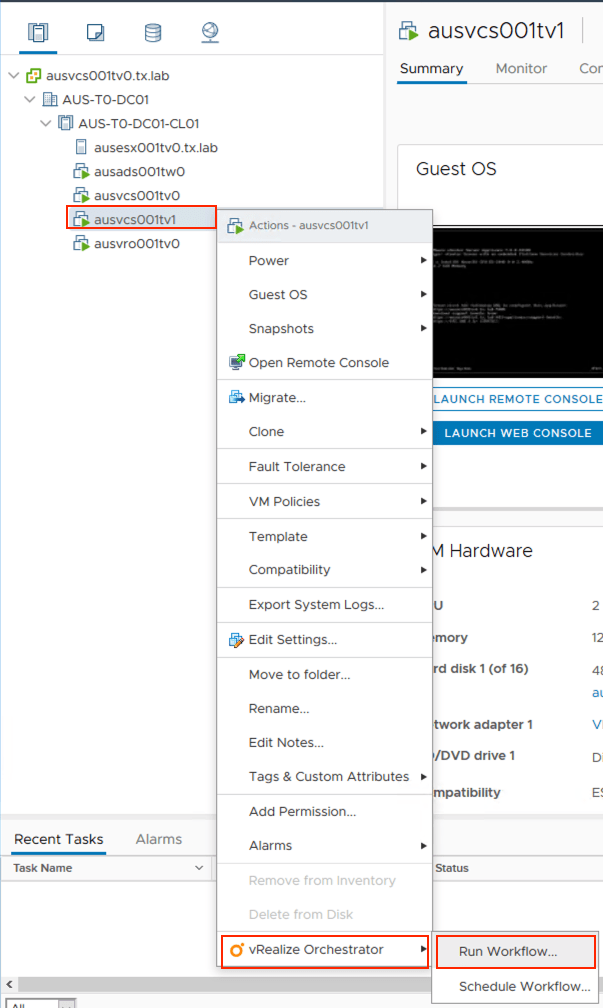The height and width of the screenshot is (1008, 603).
Task: Open the Storage inventory view icon
Action: click(152, 33)
